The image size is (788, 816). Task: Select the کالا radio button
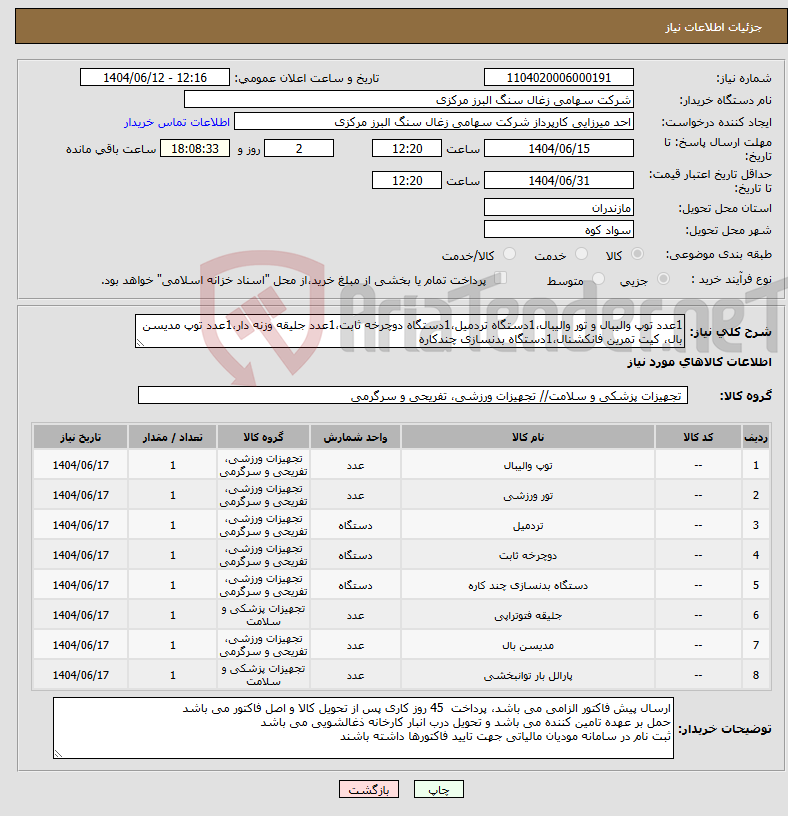[x=637, y=254]
